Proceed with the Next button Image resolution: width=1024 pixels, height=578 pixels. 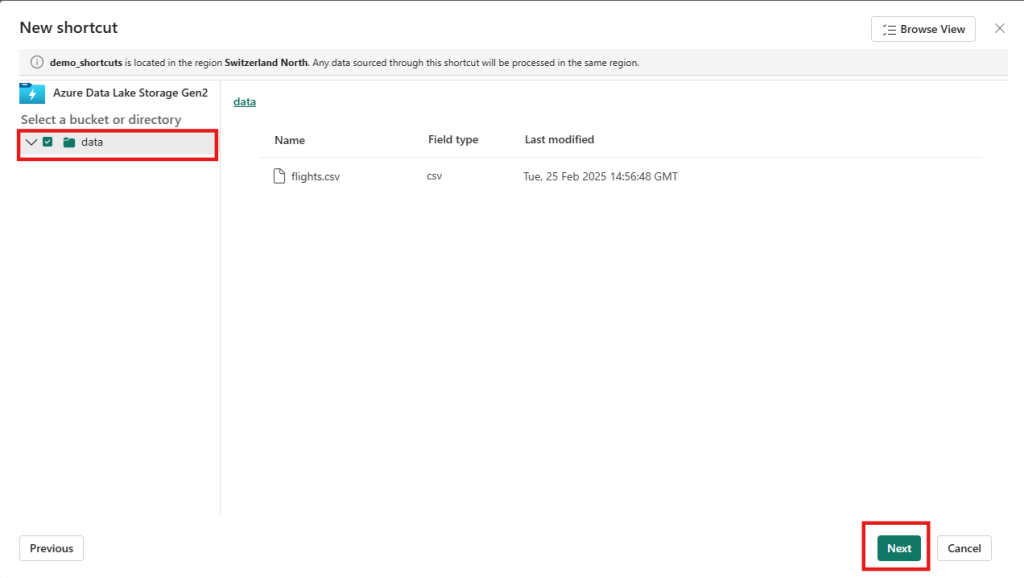click(898, 548)
